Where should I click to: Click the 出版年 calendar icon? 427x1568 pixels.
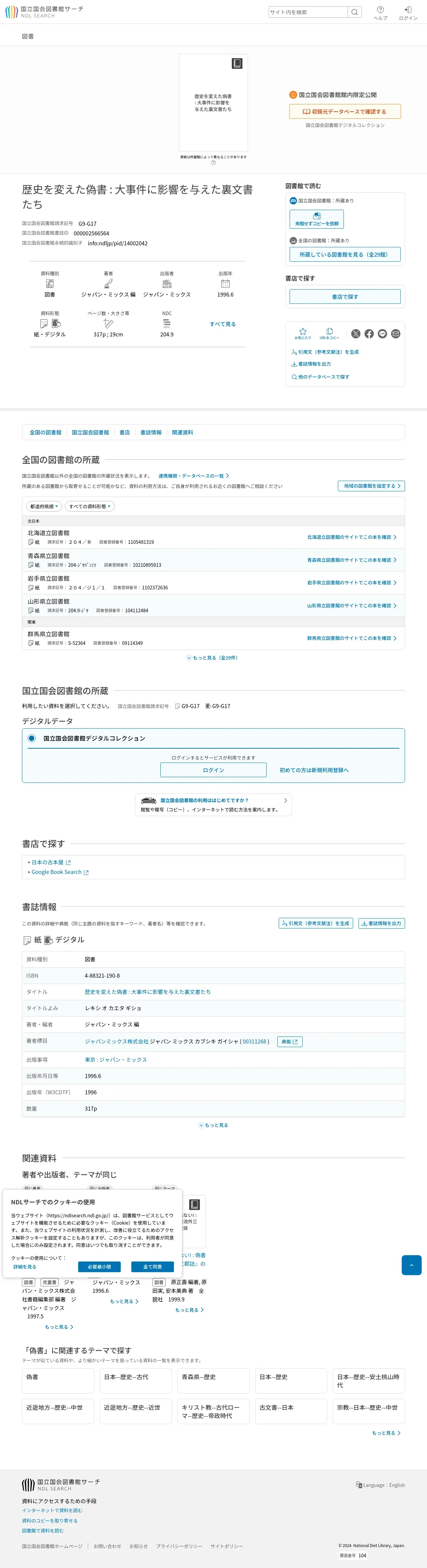pyautogui.click(x=225, y=284)
